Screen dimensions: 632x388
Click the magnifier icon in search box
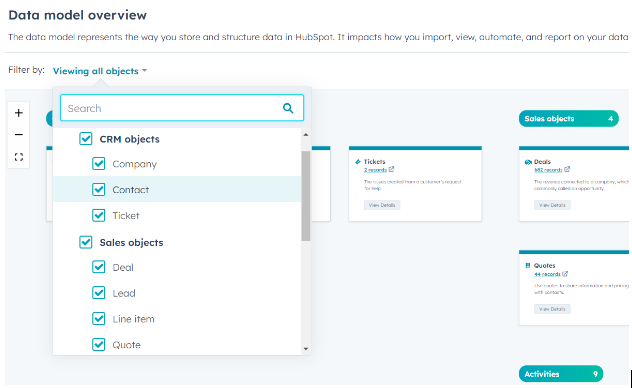[x=288, y=108]
